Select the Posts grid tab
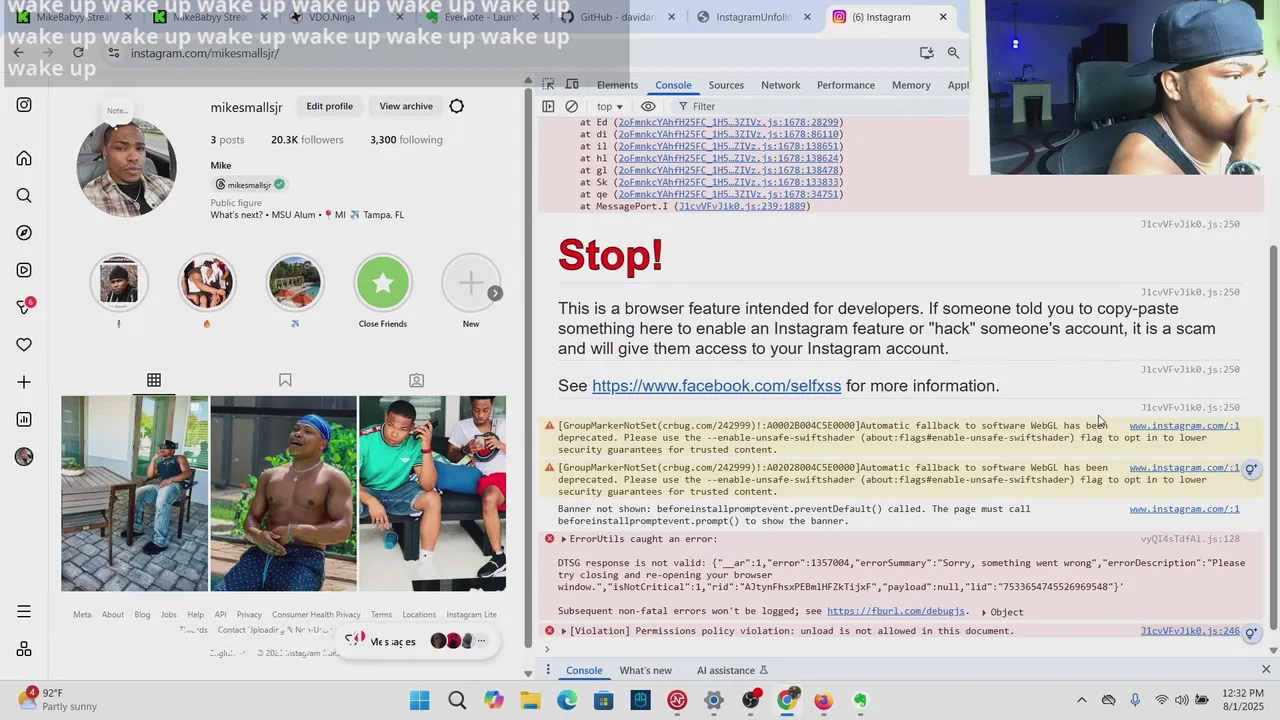Image resolution: width=1280 pixels, height=720 pixels. [154, 380]
